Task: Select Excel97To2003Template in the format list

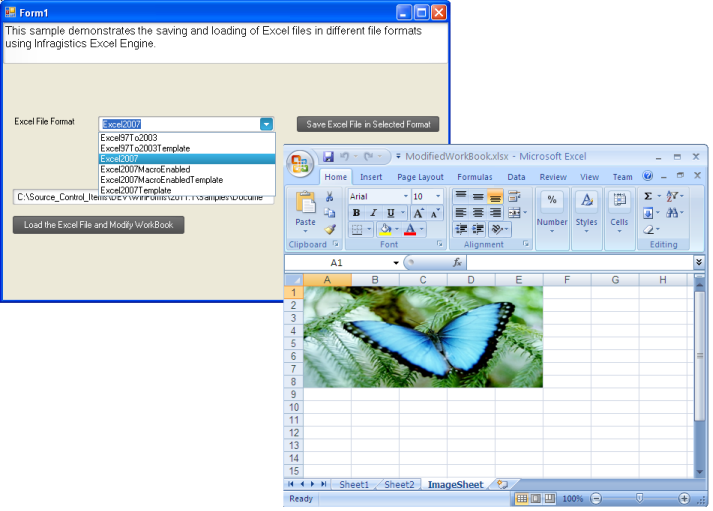Action: click(x=187, y=148)
